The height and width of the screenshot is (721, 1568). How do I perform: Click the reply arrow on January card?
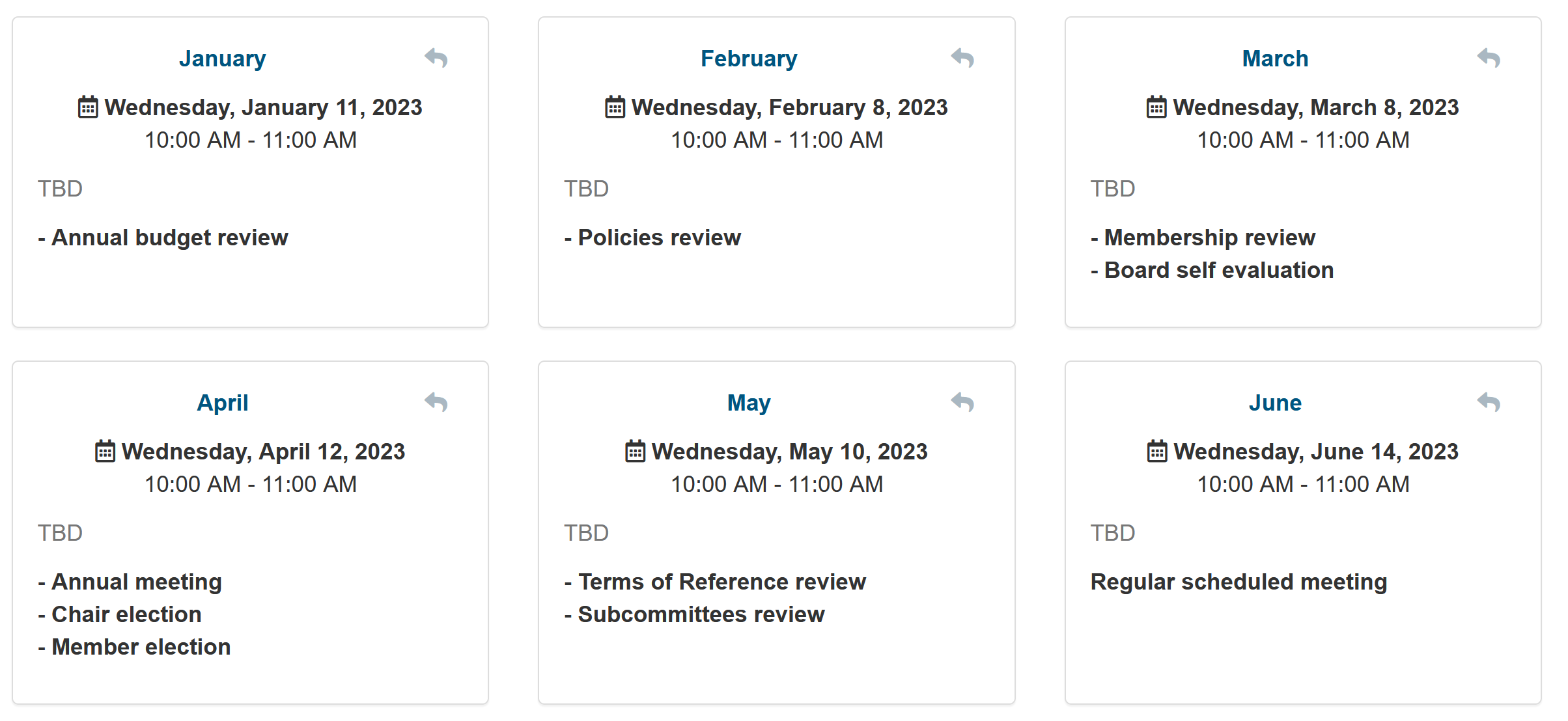436,58
